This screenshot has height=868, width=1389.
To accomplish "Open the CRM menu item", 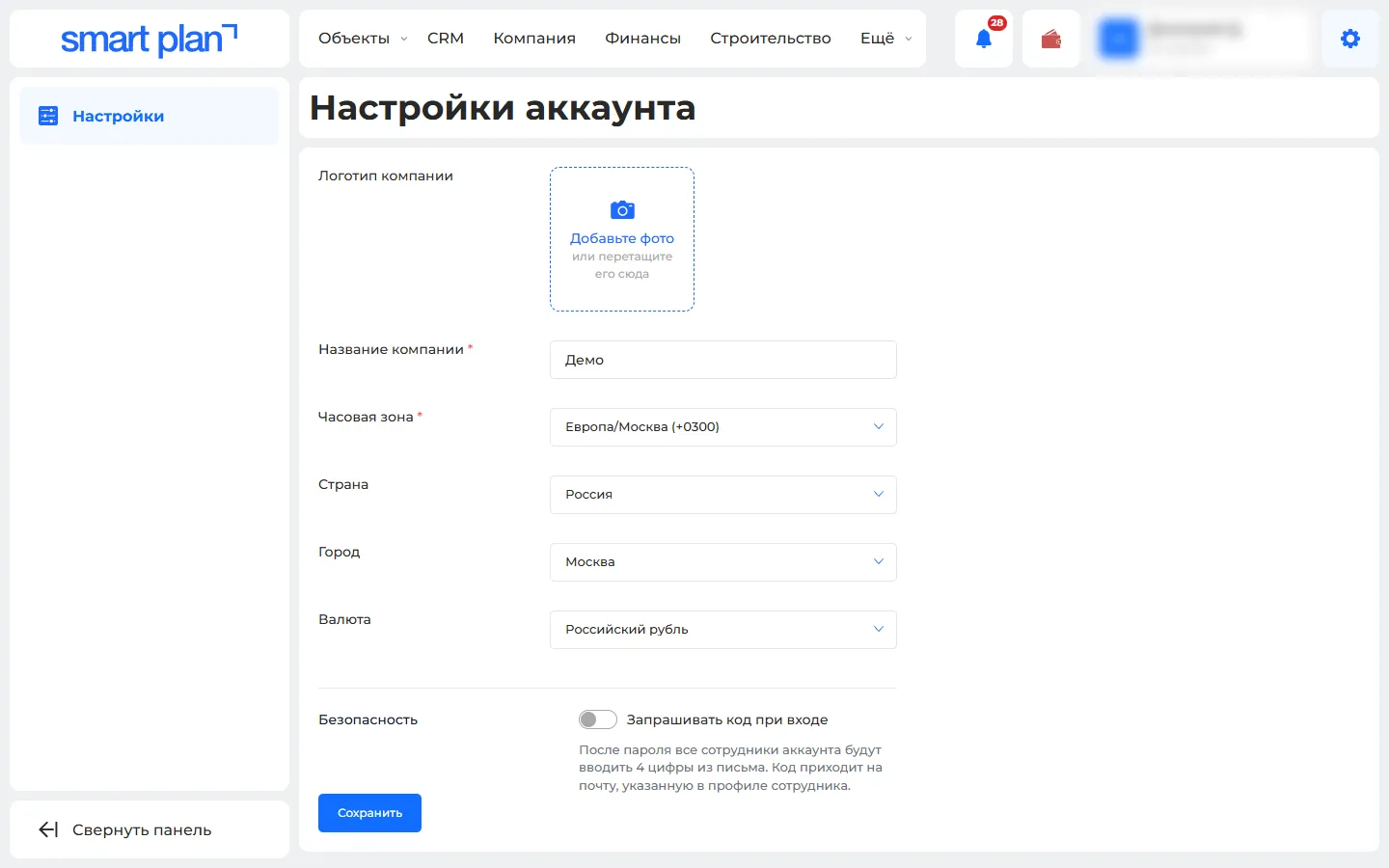I will [x=446, y=39].
